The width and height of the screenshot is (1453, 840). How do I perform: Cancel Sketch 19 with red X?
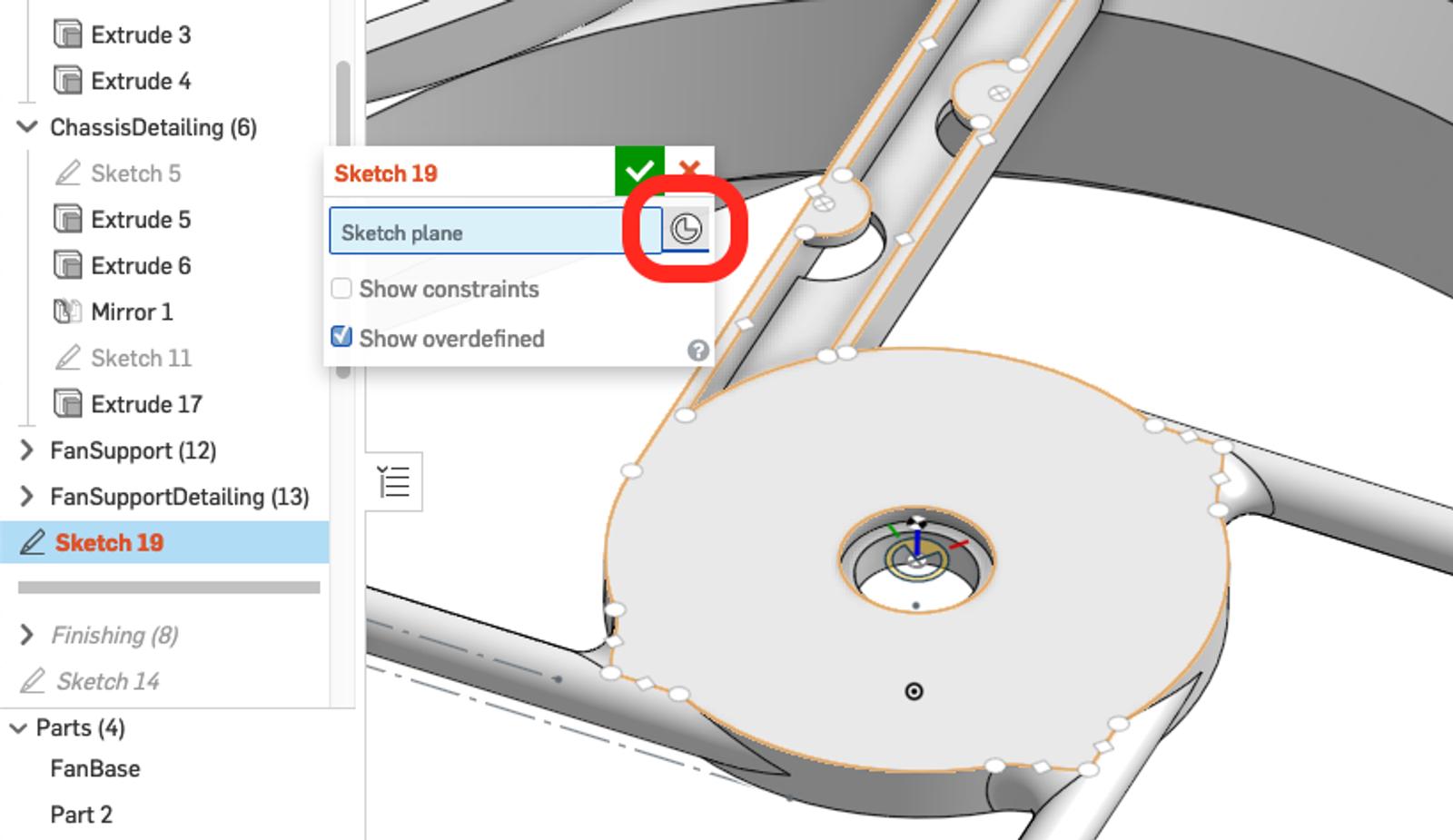pyautogui.click(x=689, y=170)
